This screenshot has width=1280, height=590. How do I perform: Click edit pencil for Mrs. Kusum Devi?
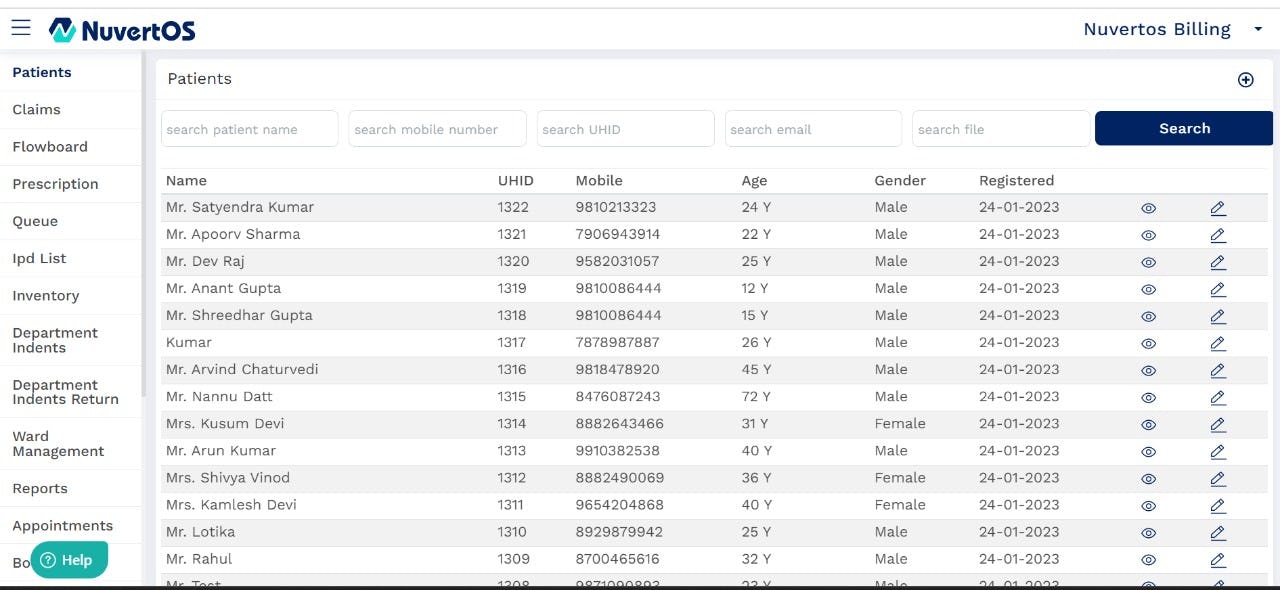(1217, 424)
